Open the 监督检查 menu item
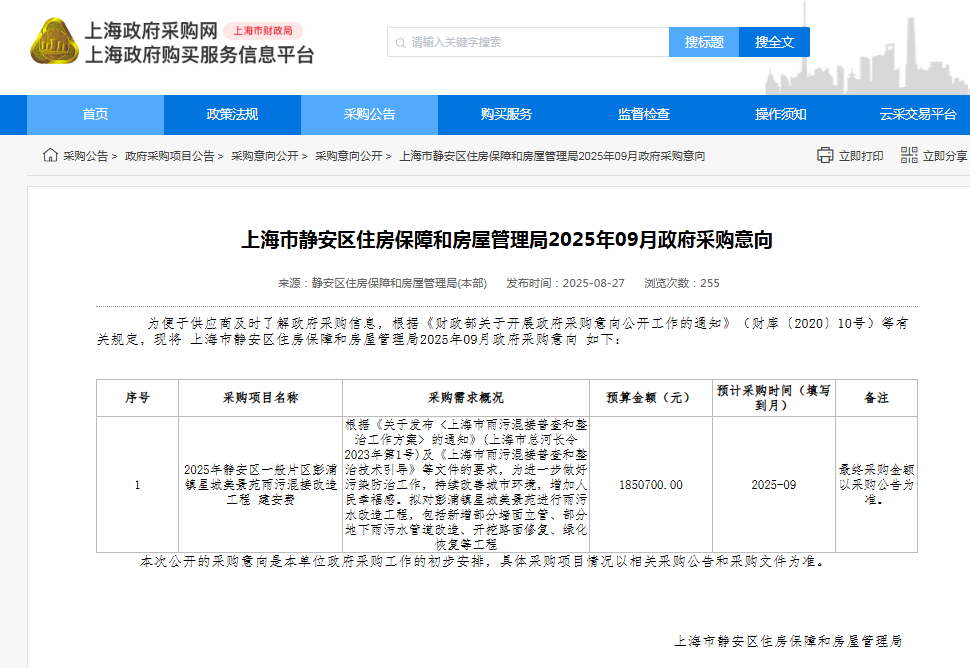The height and width of the screenshot is (668, 970). 643,114
